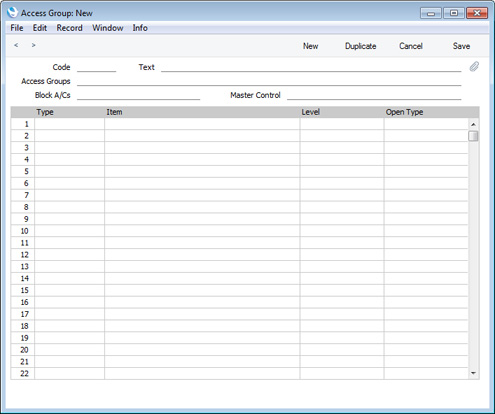Open the Info menu
495x414 pixels.
(x=140, y=28)
